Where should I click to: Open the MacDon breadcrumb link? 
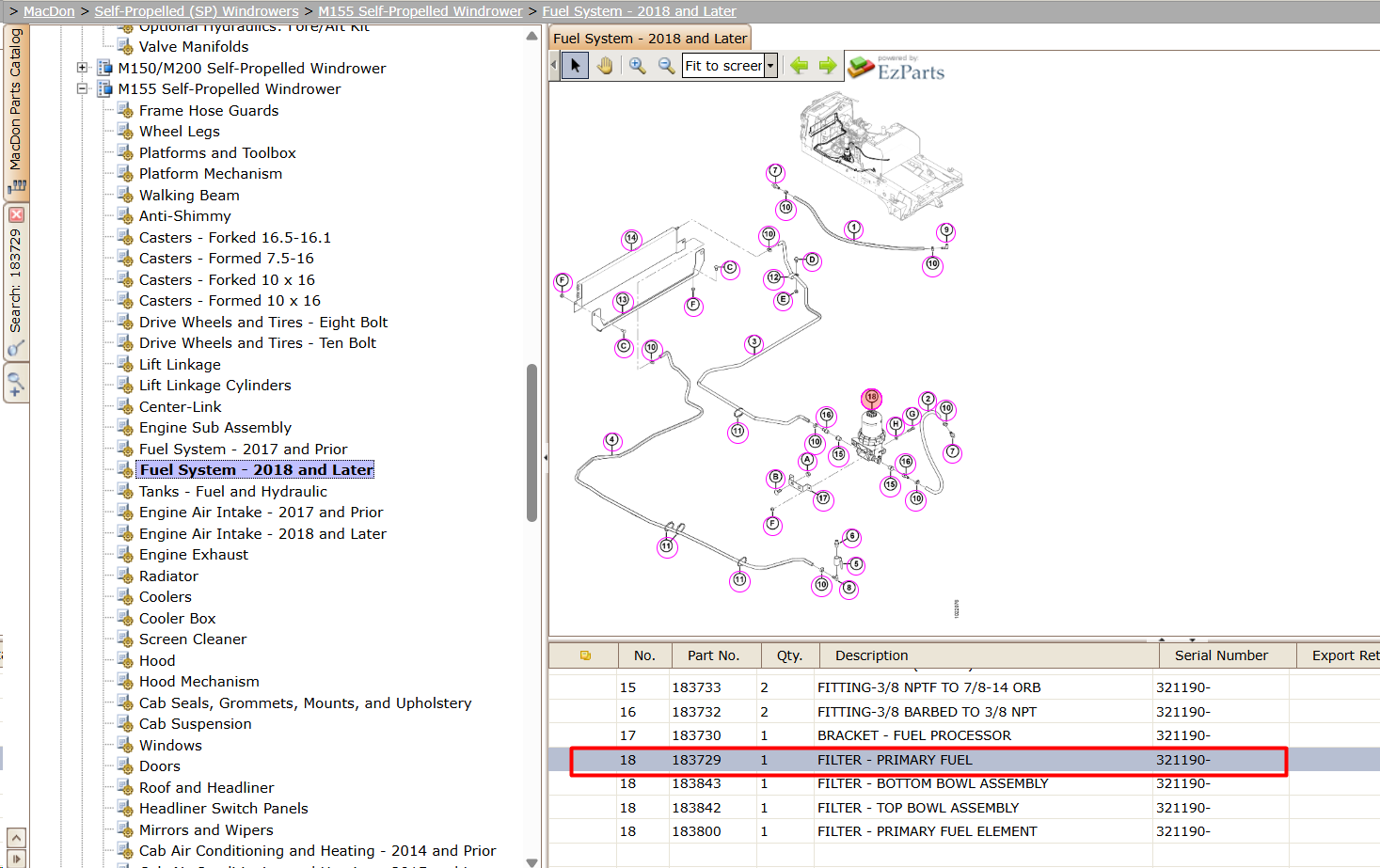point(49,11)
